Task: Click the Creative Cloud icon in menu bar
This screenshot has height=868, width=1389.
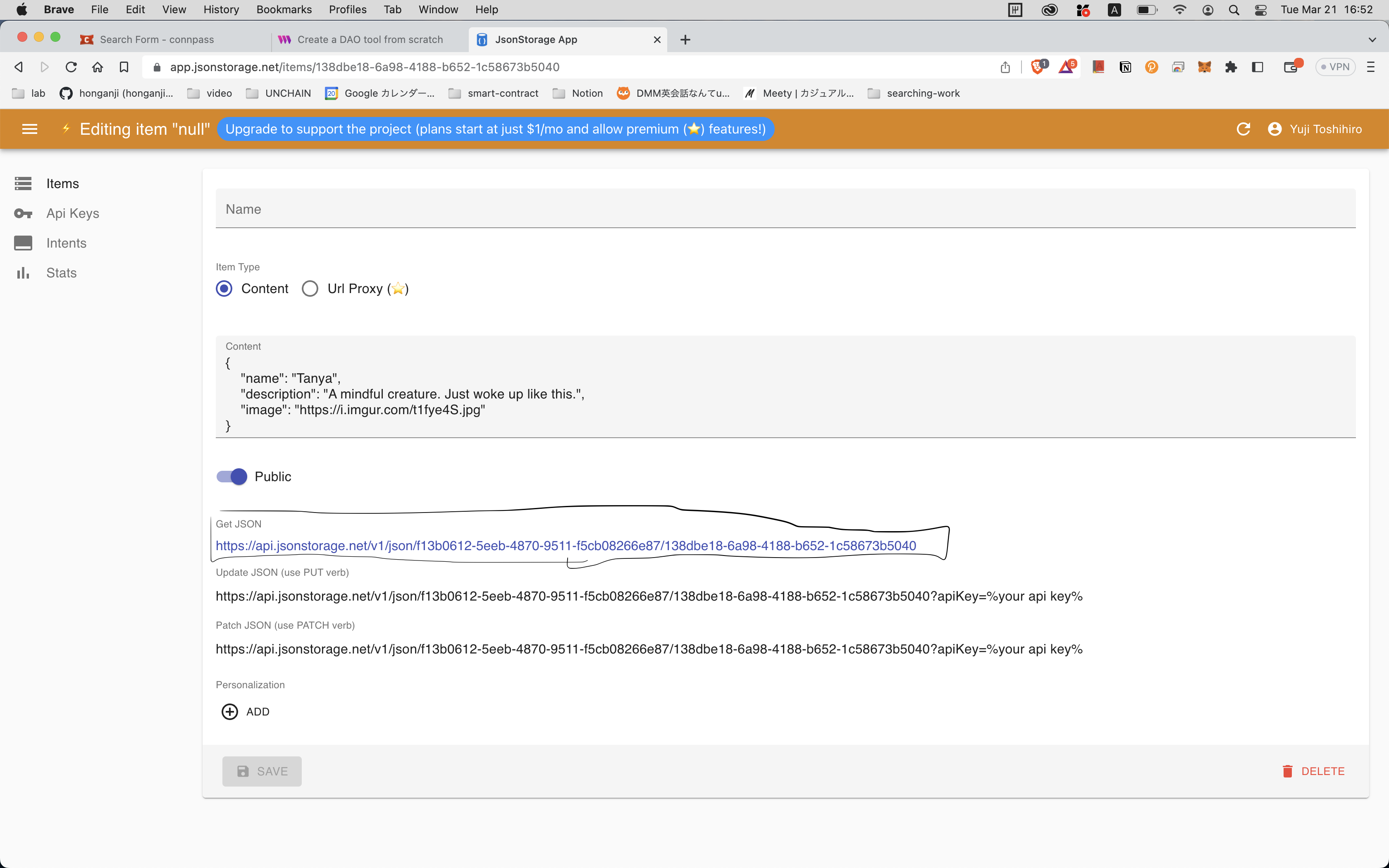Action: (1049, 10)
